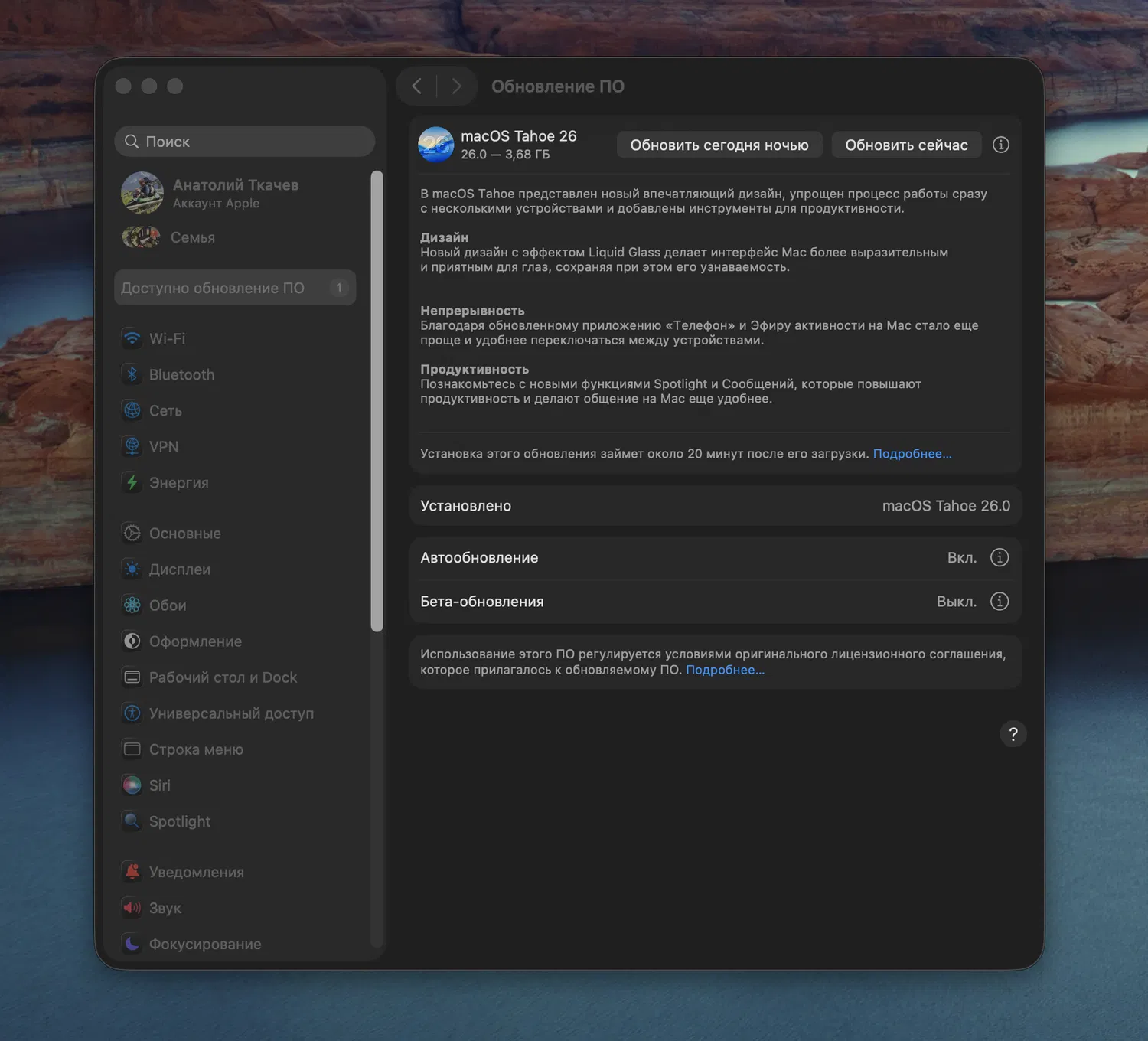Click the Установлено row label
Screen dimensions: 1148x1041
[x=466, y=505]
